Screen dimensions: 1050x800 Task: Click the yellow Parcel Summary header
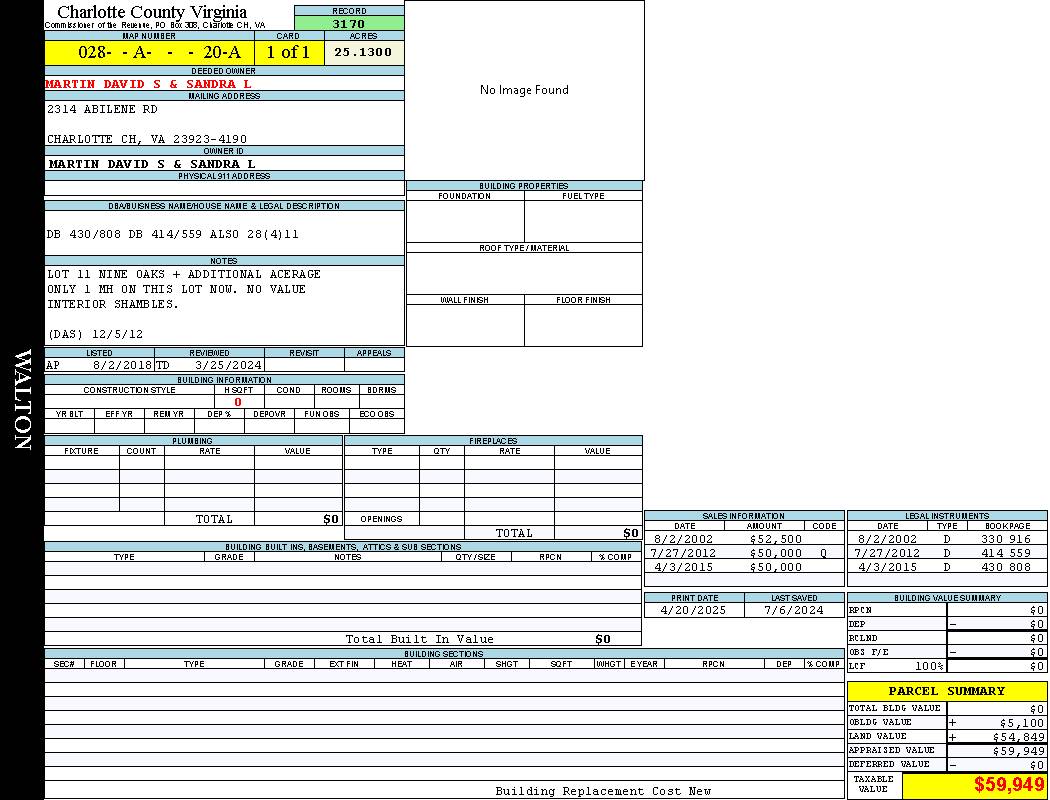tap(946, 691)
